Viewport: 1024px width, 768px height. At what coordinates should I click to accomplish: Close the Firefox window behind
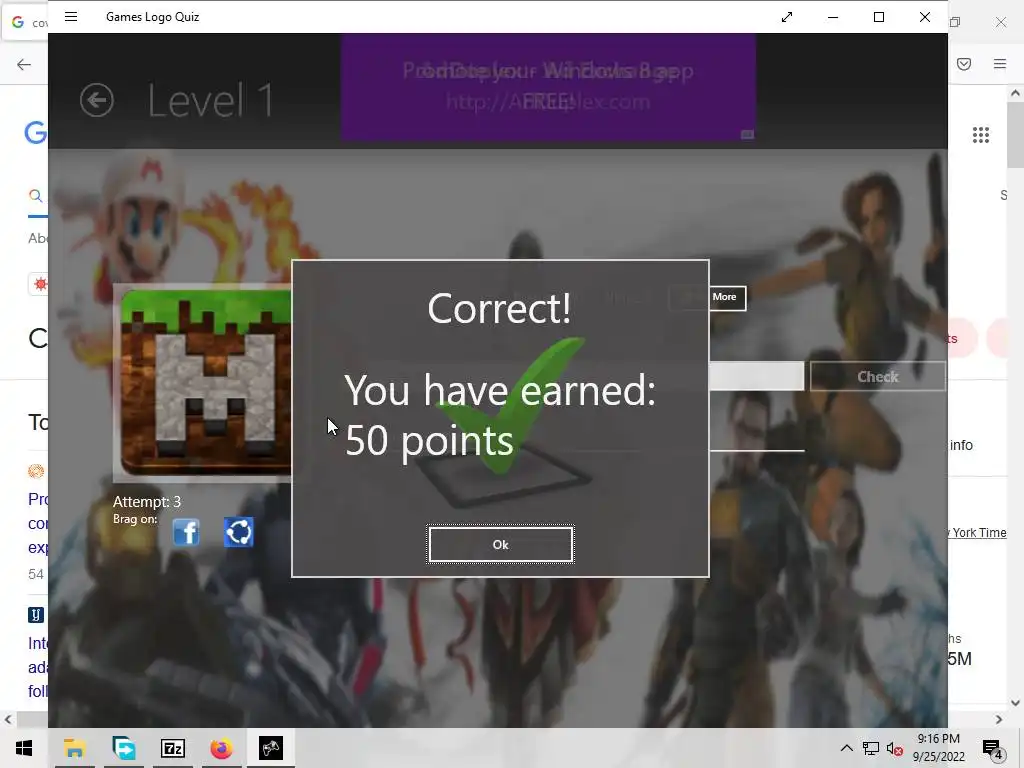coord(1001,22)
